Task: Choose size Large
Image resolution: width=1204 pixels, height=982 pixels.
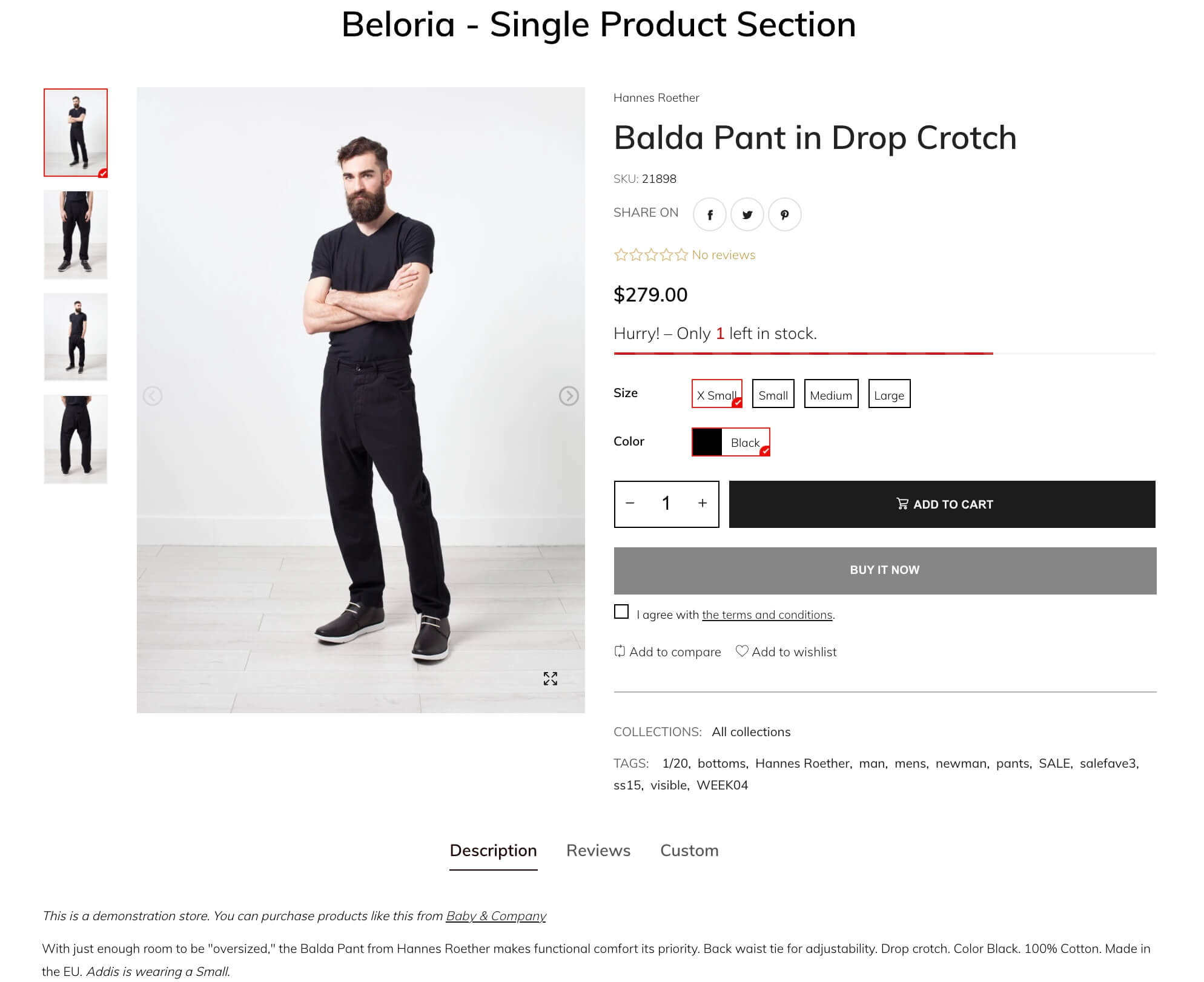Action: (x=888, y=394)
